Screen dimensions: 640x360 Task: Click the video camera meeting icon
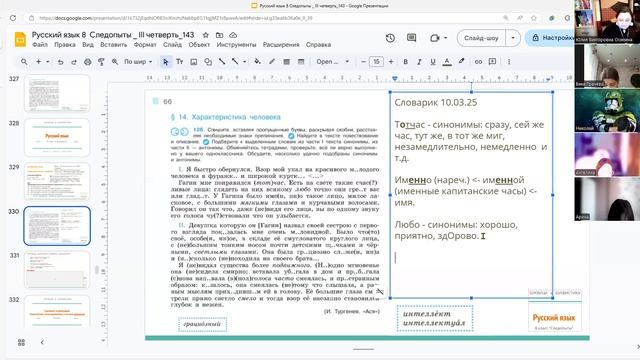[x=435, y=38]
